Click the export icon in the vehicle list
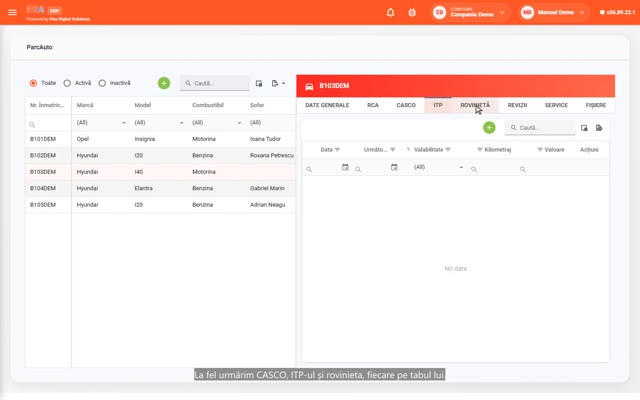The width and height of the screenshot is (640, 400). pyautogui.click(x=275, y=83)
